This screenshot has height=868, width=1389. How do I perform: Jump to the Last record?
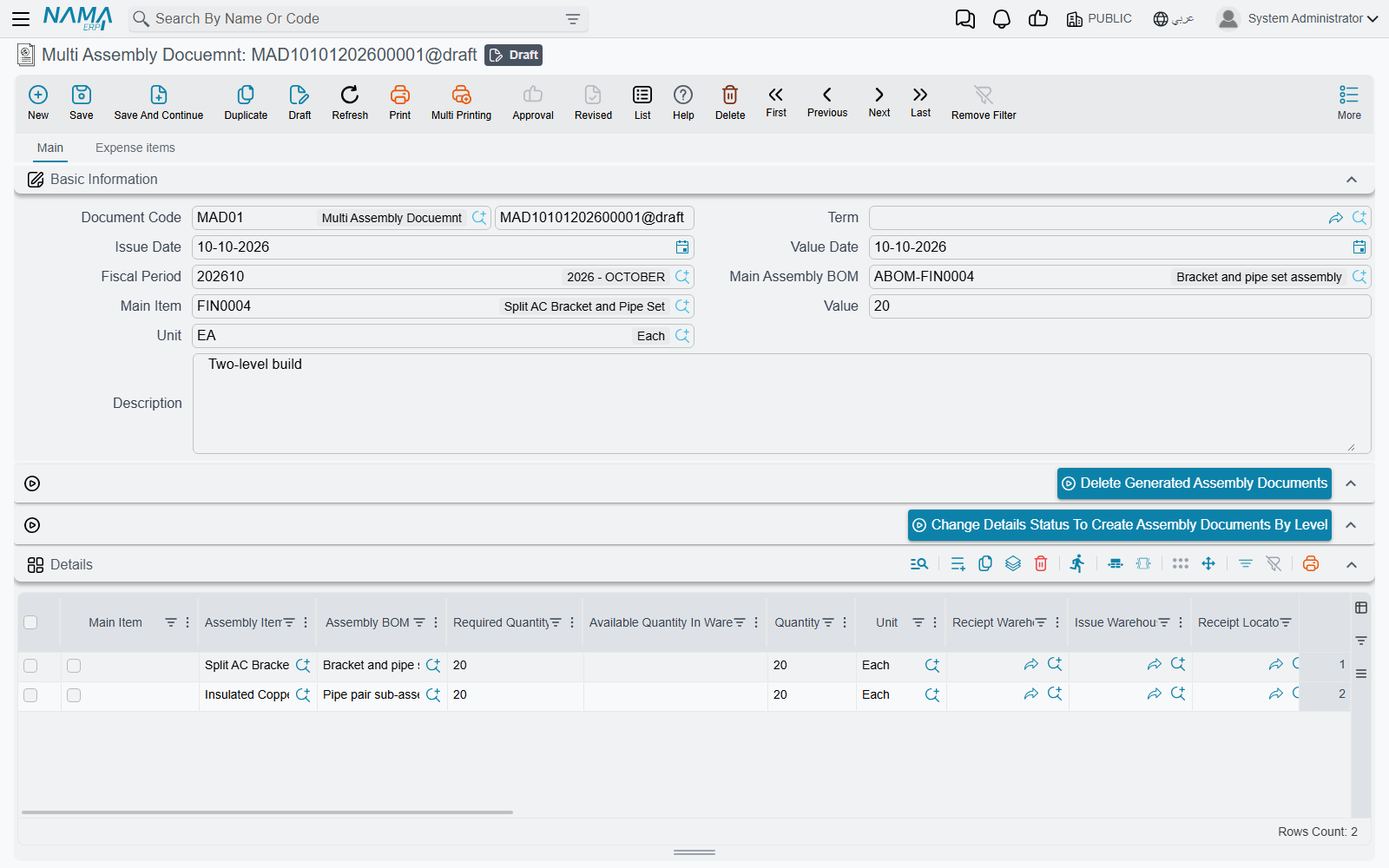coord(920,102)
